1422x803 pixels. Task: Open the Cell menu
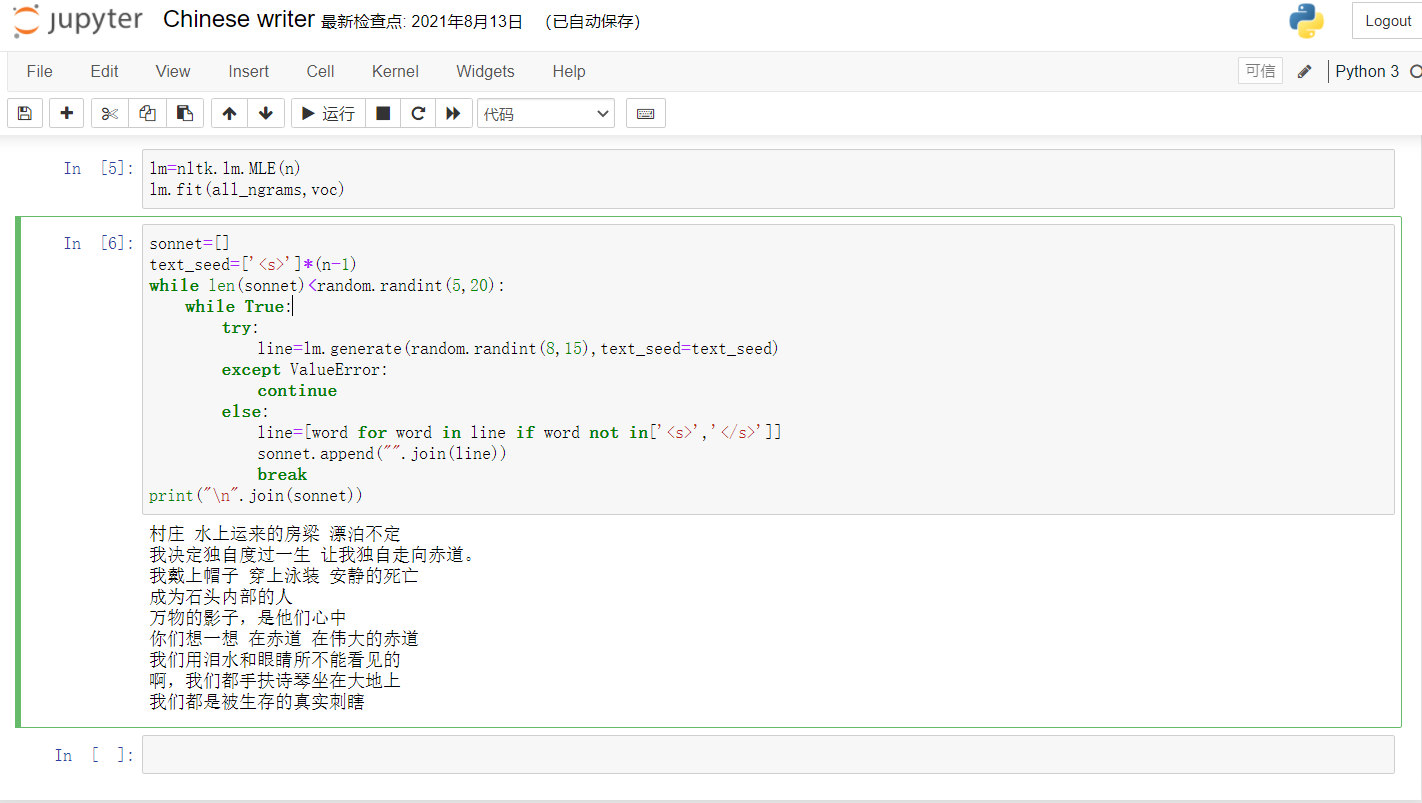[320, 71]
